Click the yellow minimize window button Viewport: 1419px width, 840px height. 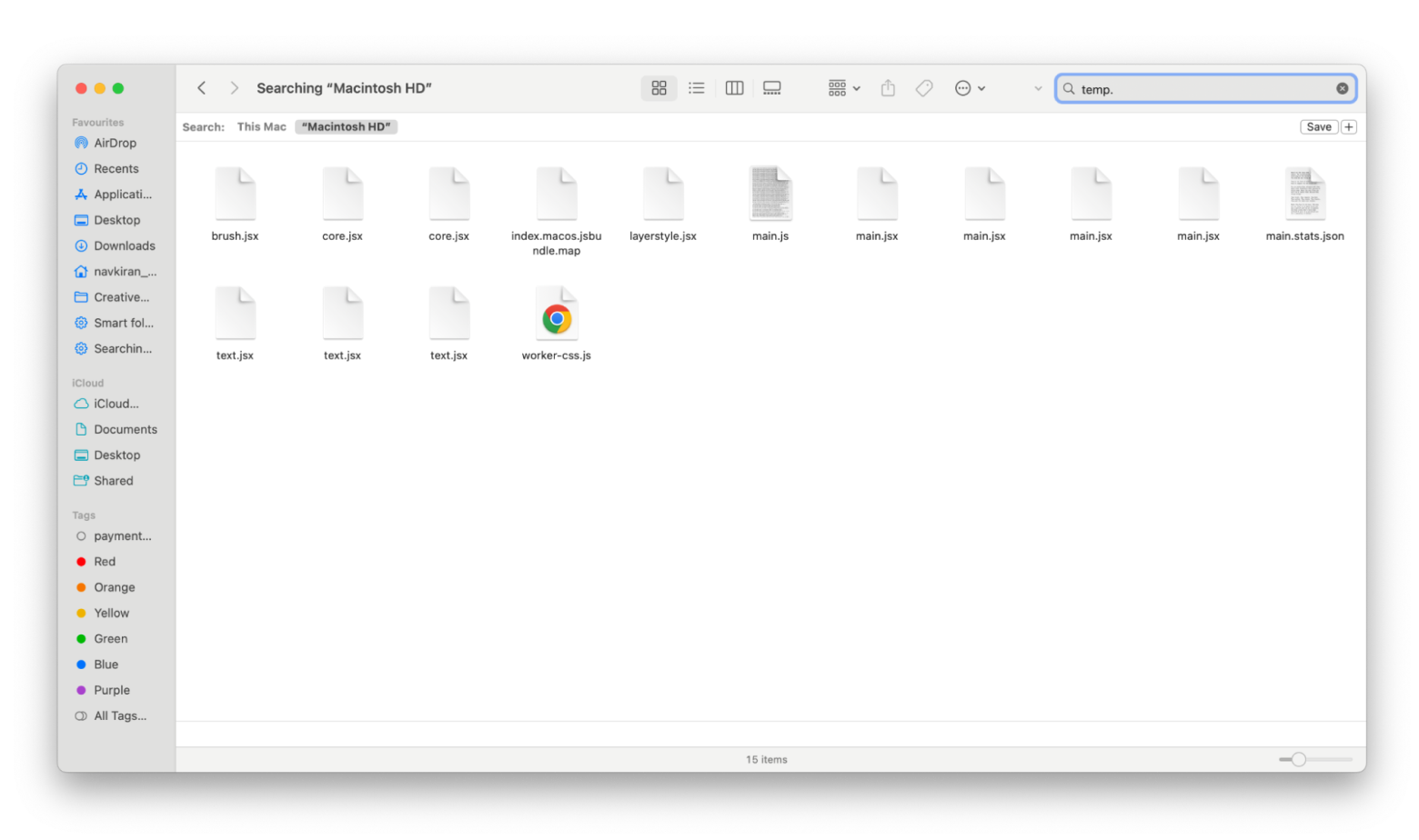click(x=100, y=88)
